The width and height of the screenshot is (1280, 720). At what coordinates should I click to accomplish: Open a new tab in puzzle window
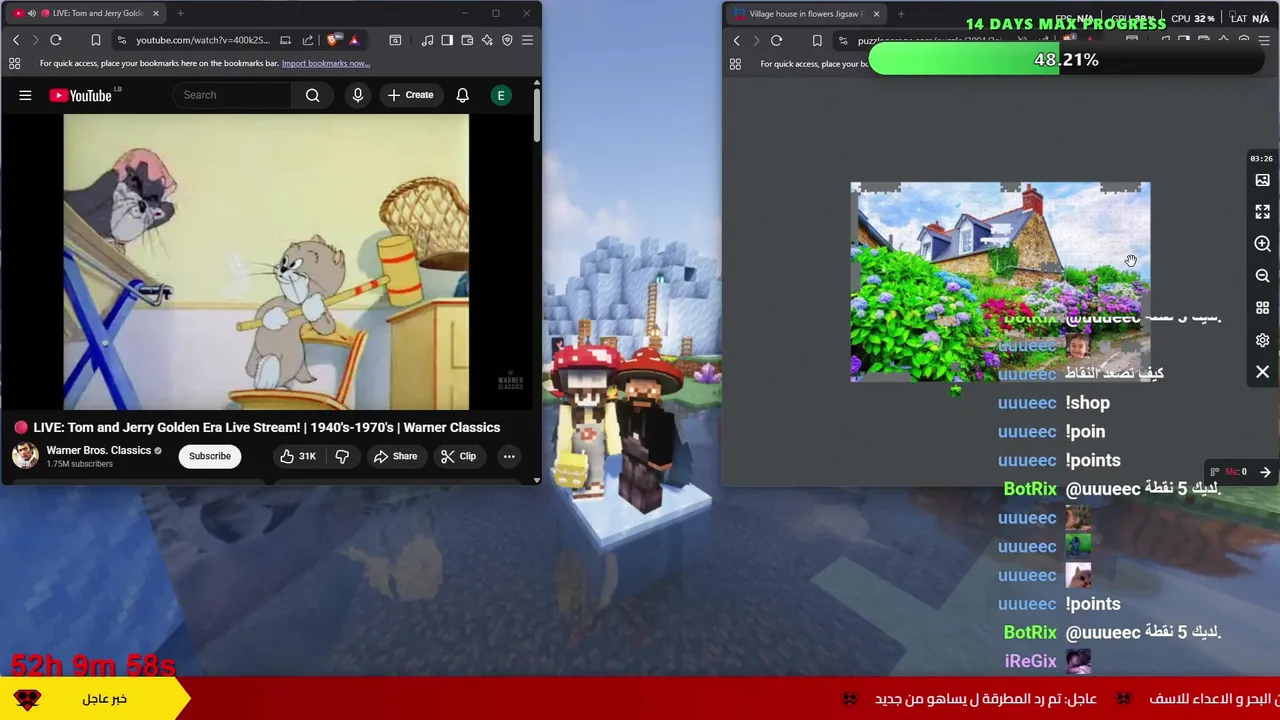[x=901, y=14]
